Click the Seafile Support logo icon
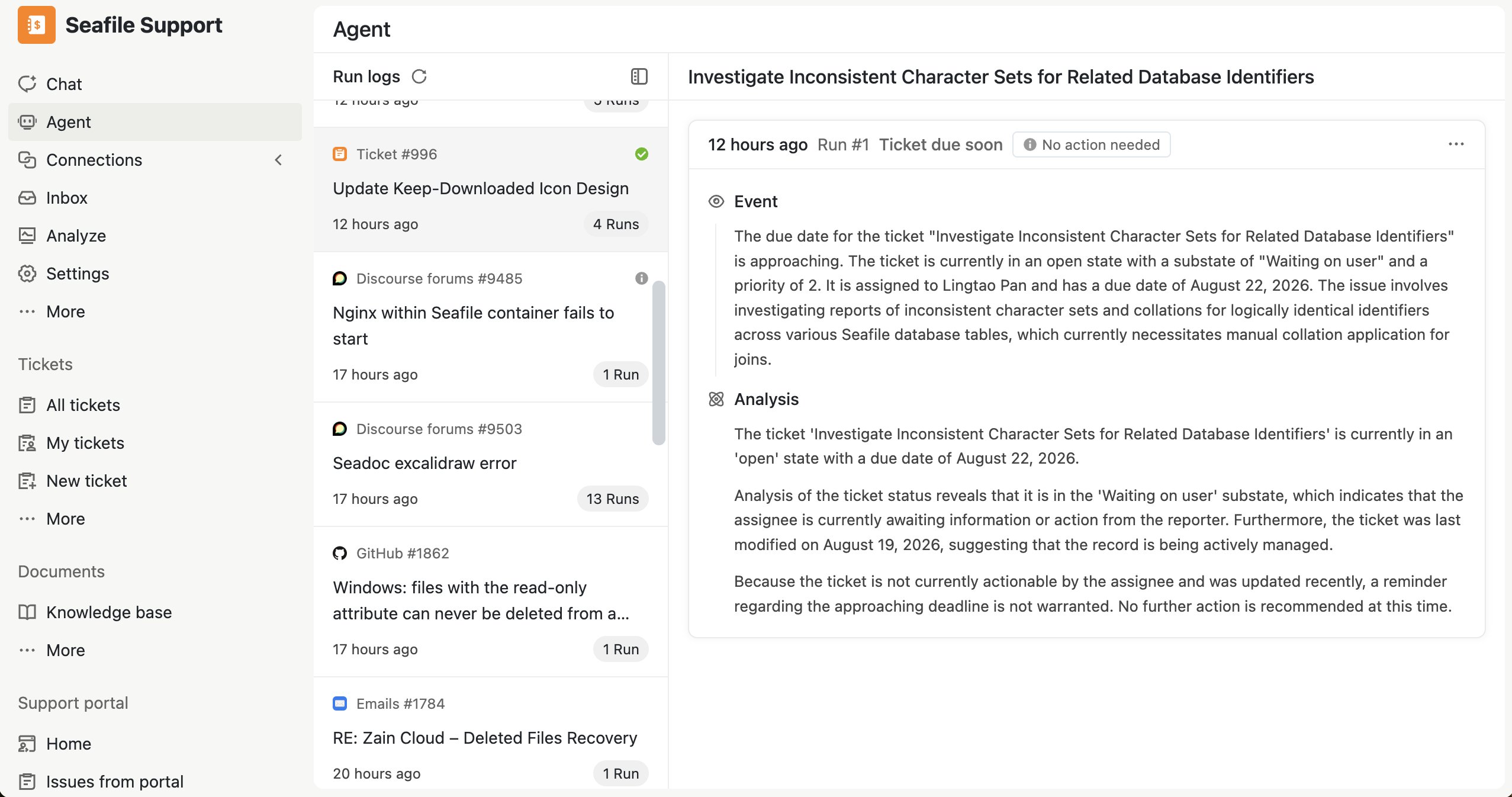The height and width of the screenshot is (797, 1512). pyautogui.click(x=37, y=25)
